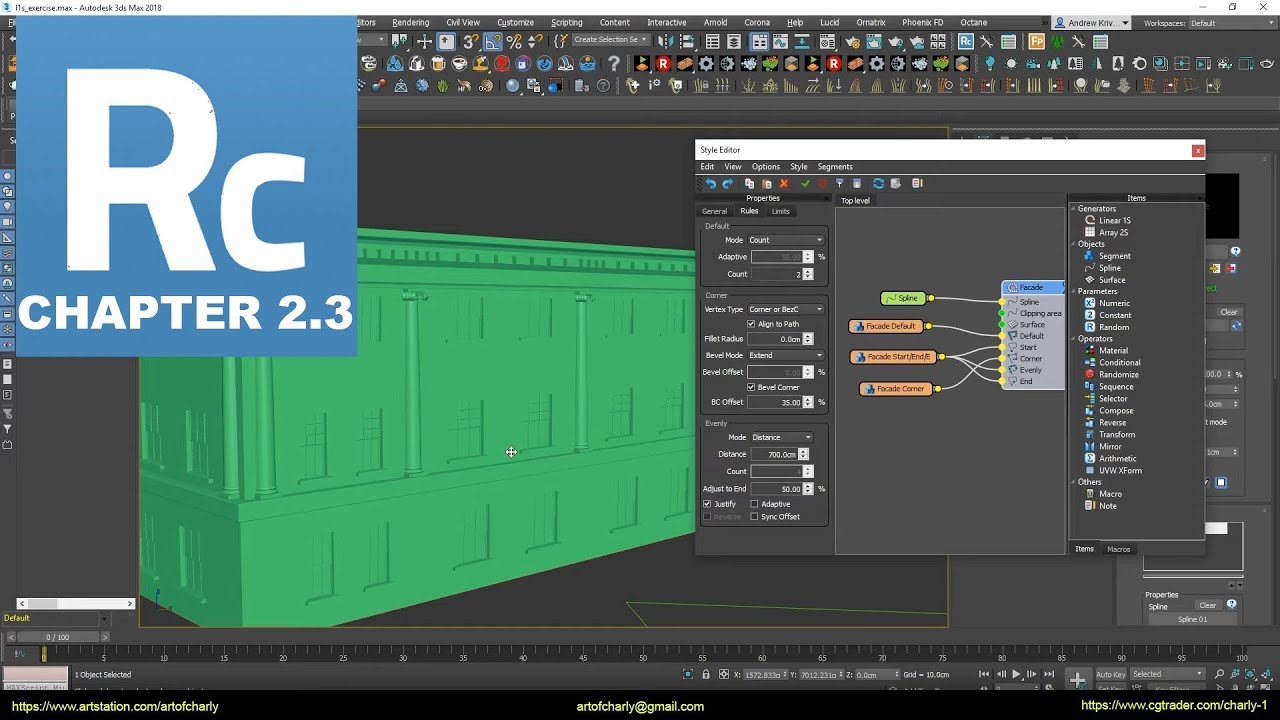Click the Copy icon in Style Editor toolbar
This screenshot has width=1280, height=720.
point(749,184)
